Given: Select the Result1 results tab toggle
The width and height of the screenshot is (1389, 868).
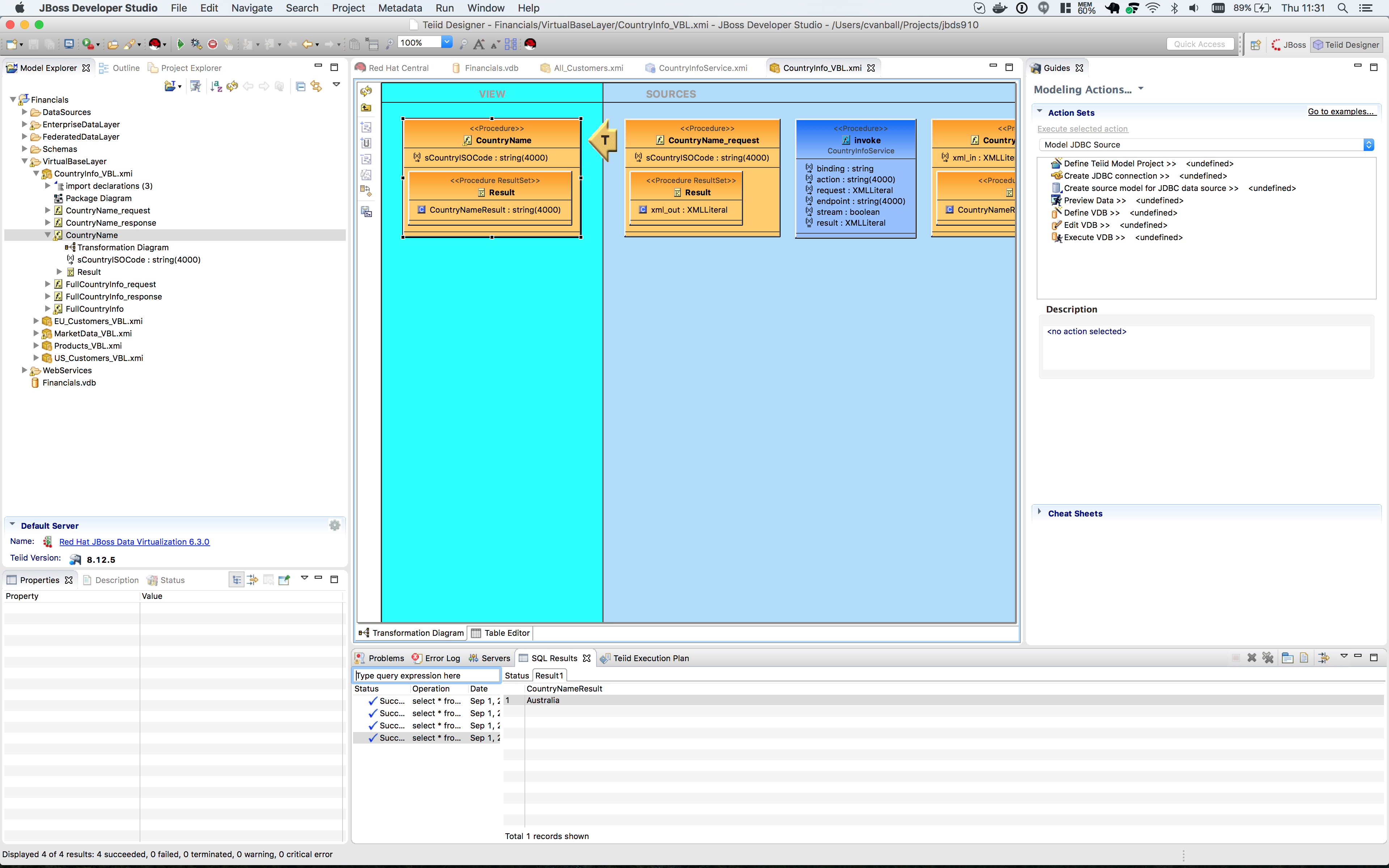Looking at the screenshot, I should click(549, 675).
